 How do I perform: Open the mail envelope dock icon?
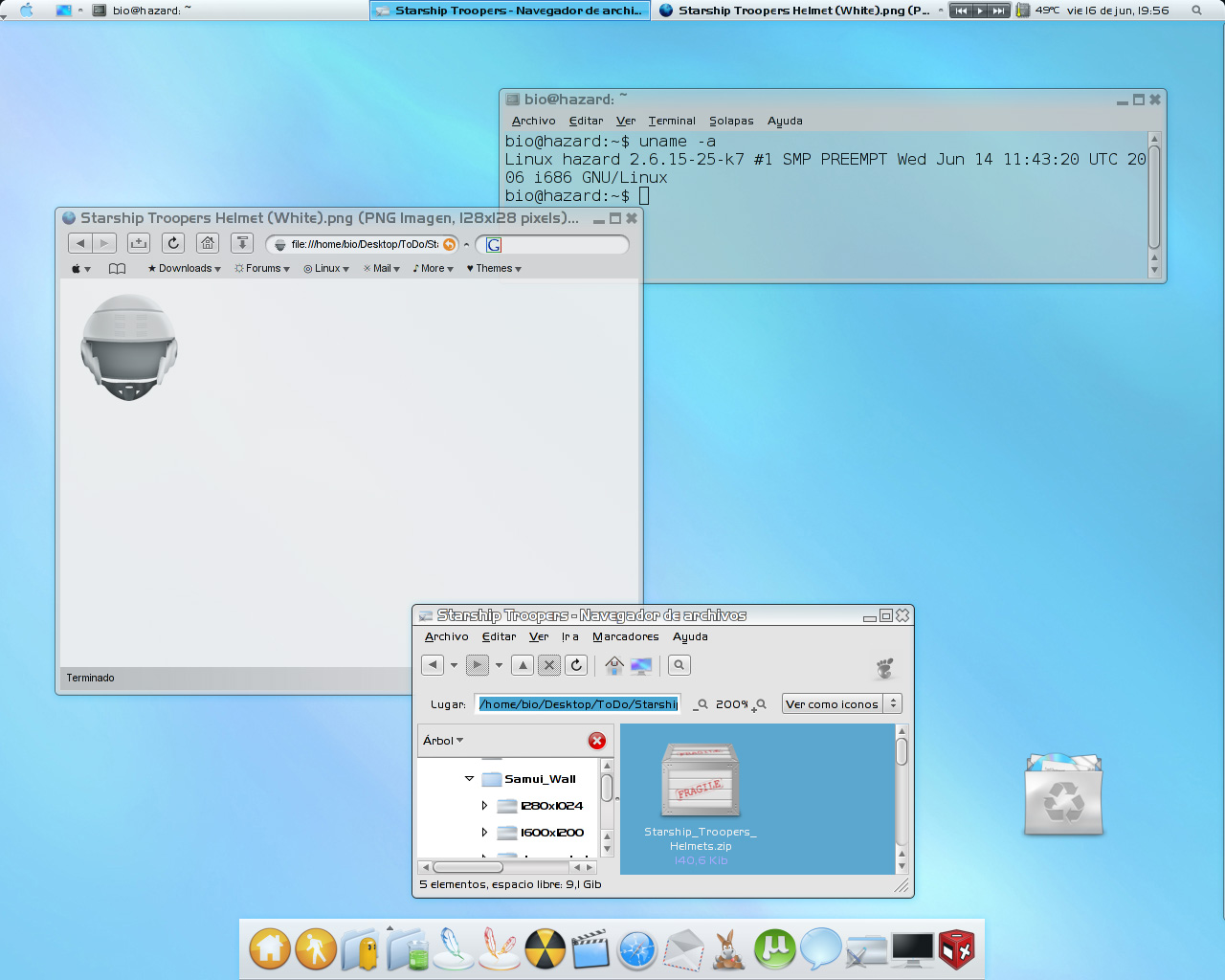point(683,950)
